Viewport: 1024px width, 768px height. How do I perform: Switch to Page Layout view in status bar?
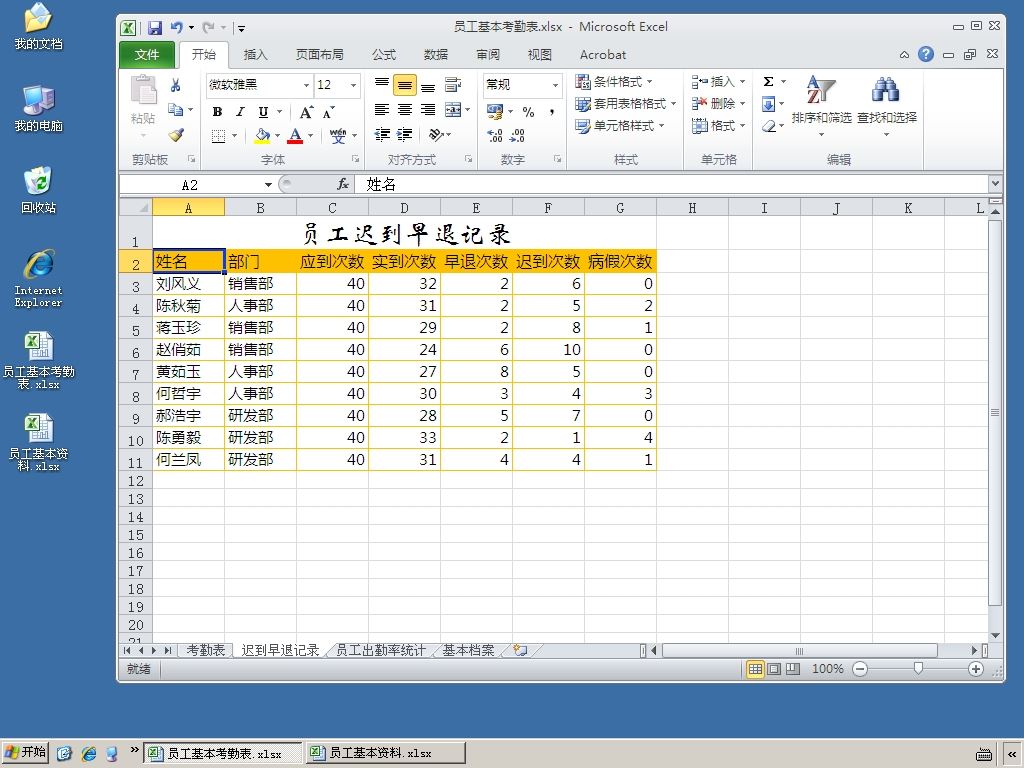[x=774, y=669]
